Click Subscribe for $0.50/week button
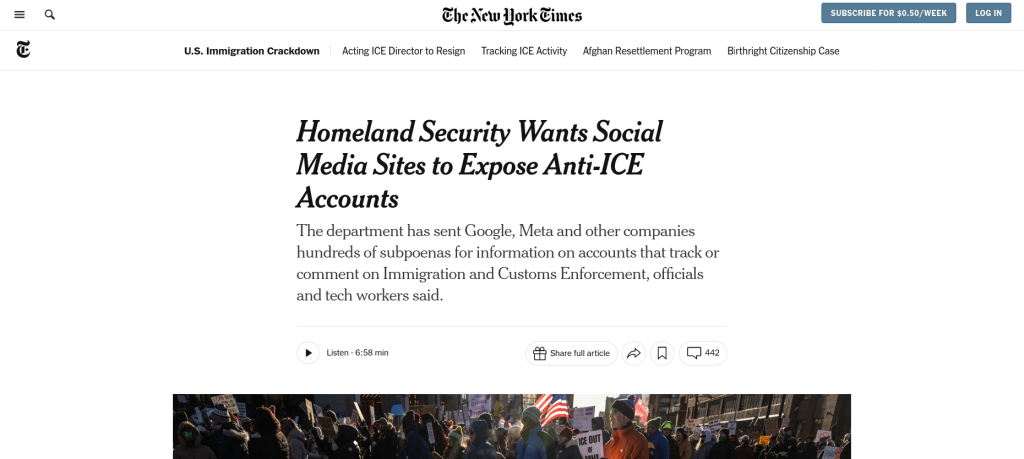The image size is (1024, 459). [888, 13]
